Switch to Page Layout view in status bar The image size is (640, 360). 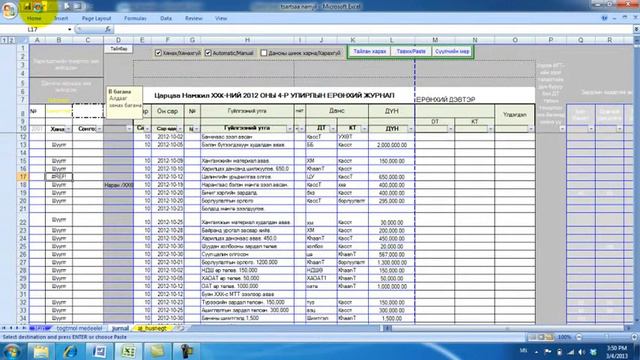tap(541, 337)
